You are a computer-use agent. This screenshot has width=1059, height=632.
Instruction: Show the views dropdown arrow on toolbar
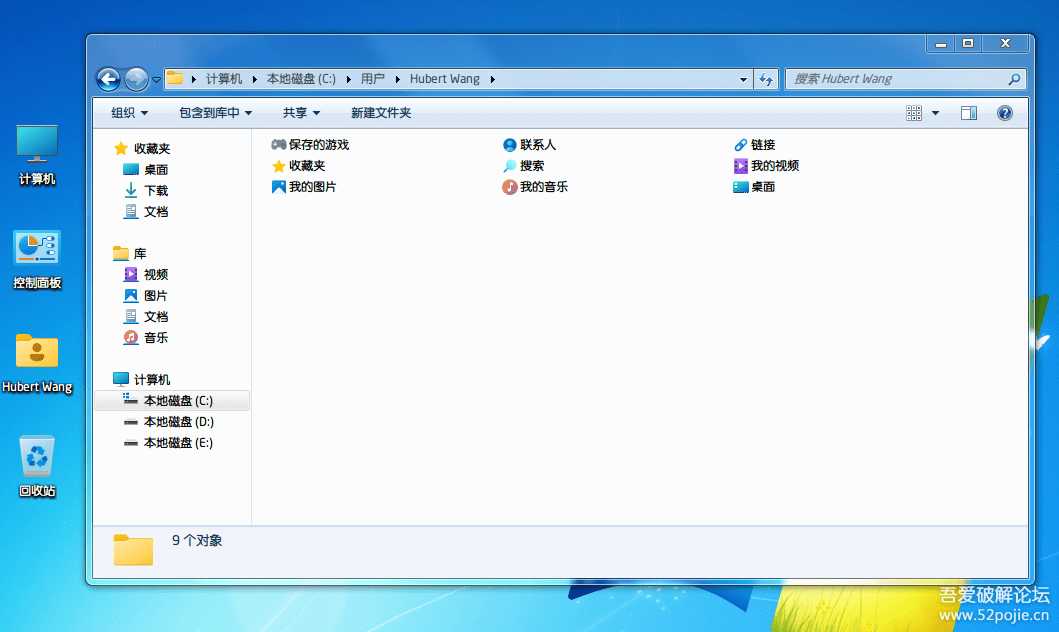click(935, 112)
